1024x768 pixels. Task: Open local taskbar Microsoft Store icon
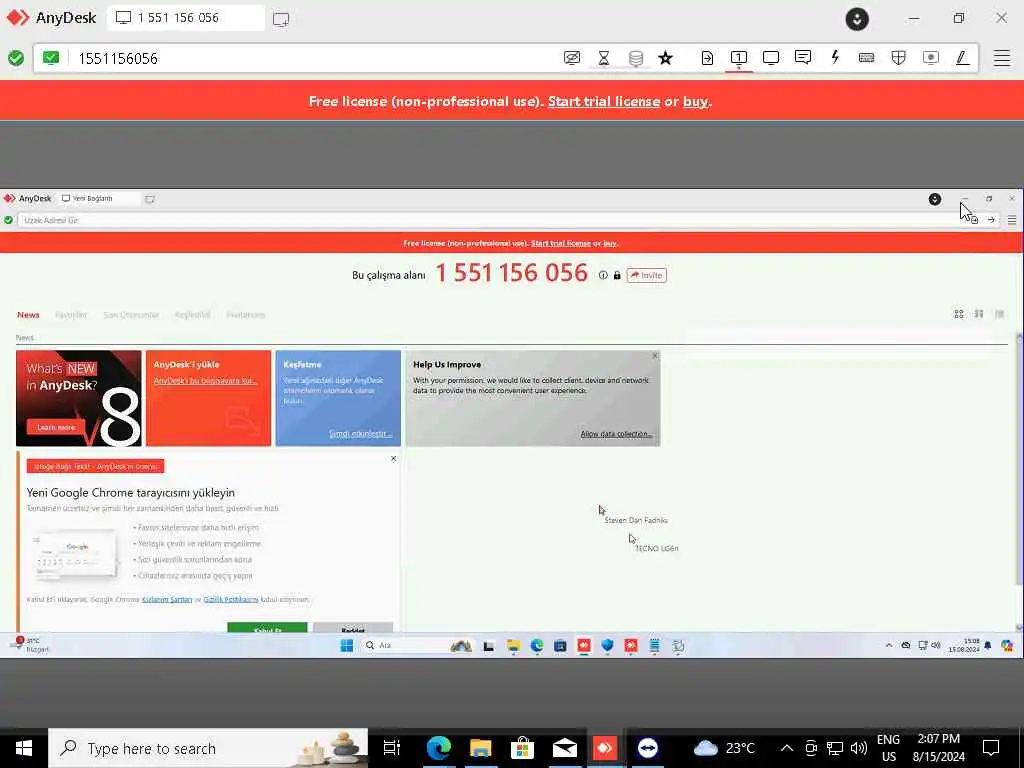coord(522,748)
